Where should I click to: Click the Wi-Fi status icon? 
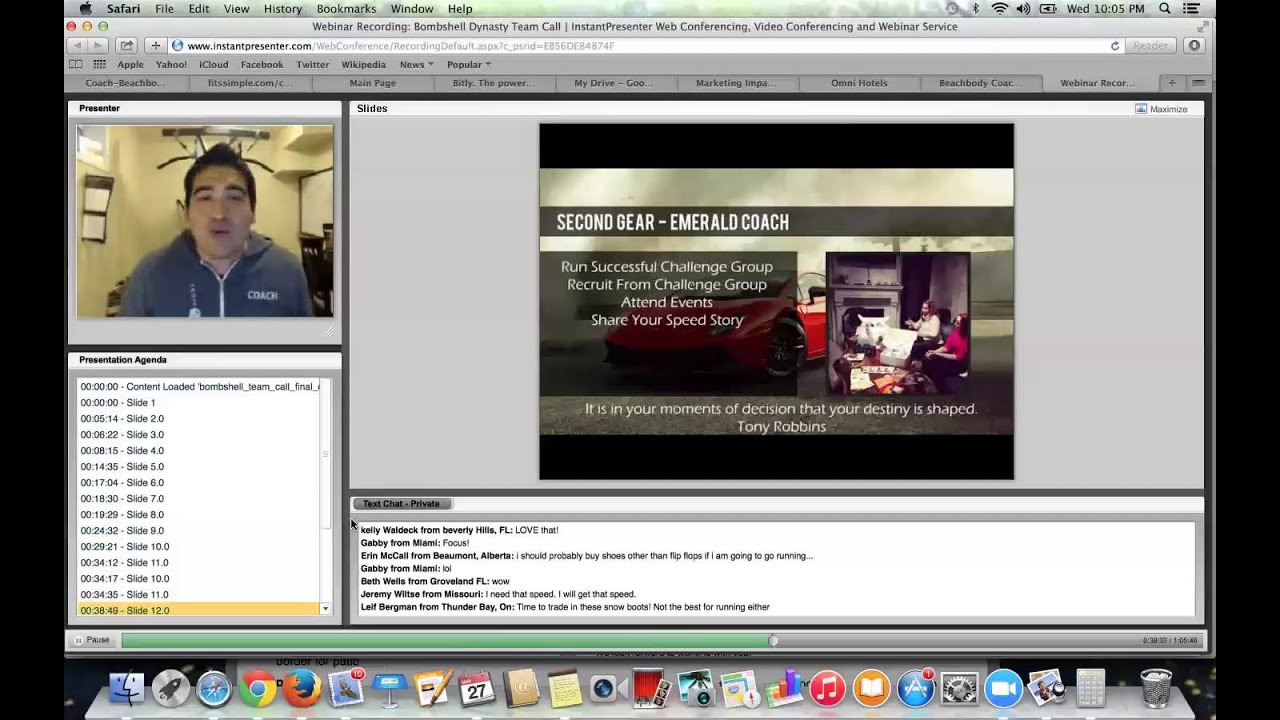click(x=1000, y=9)
